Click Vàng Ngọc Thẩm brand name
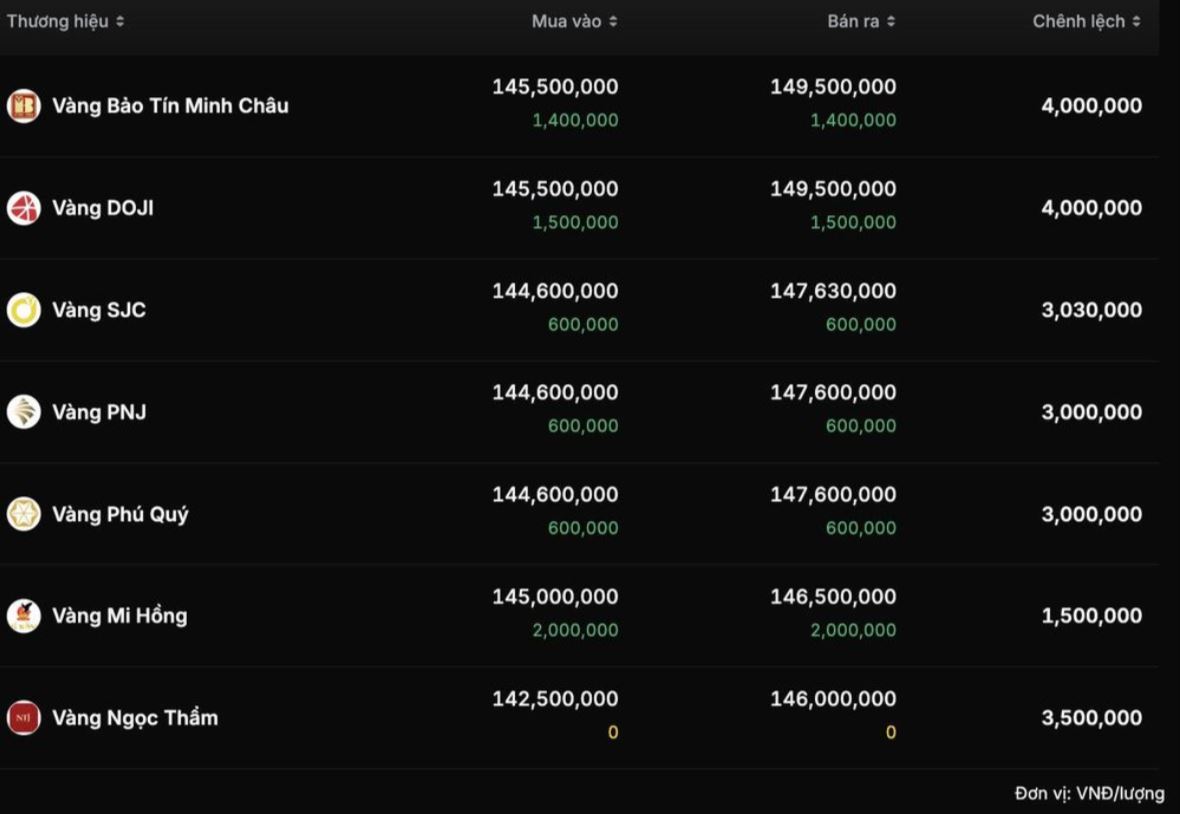Image resolution: width=1180 pixels, height=814 pixels. click(x=135, y=718)
